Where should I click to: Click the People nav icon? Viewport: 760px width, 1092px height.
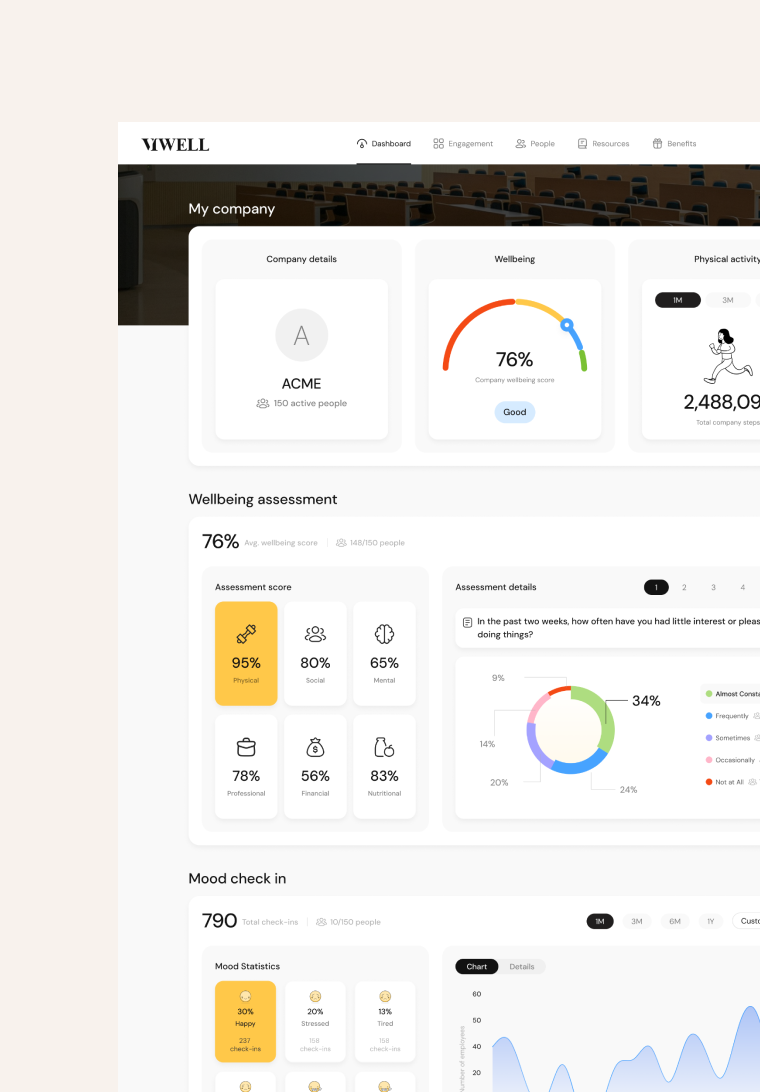coord(520,143)
